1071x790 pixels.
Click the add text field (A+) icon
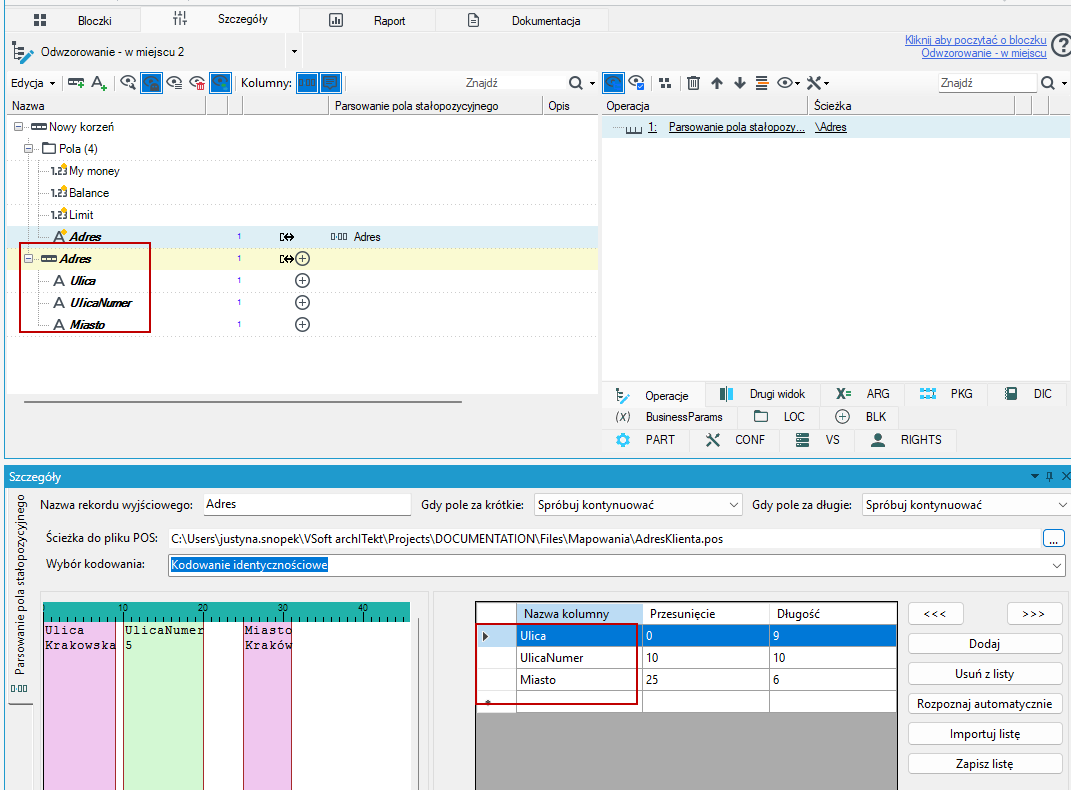99,83
